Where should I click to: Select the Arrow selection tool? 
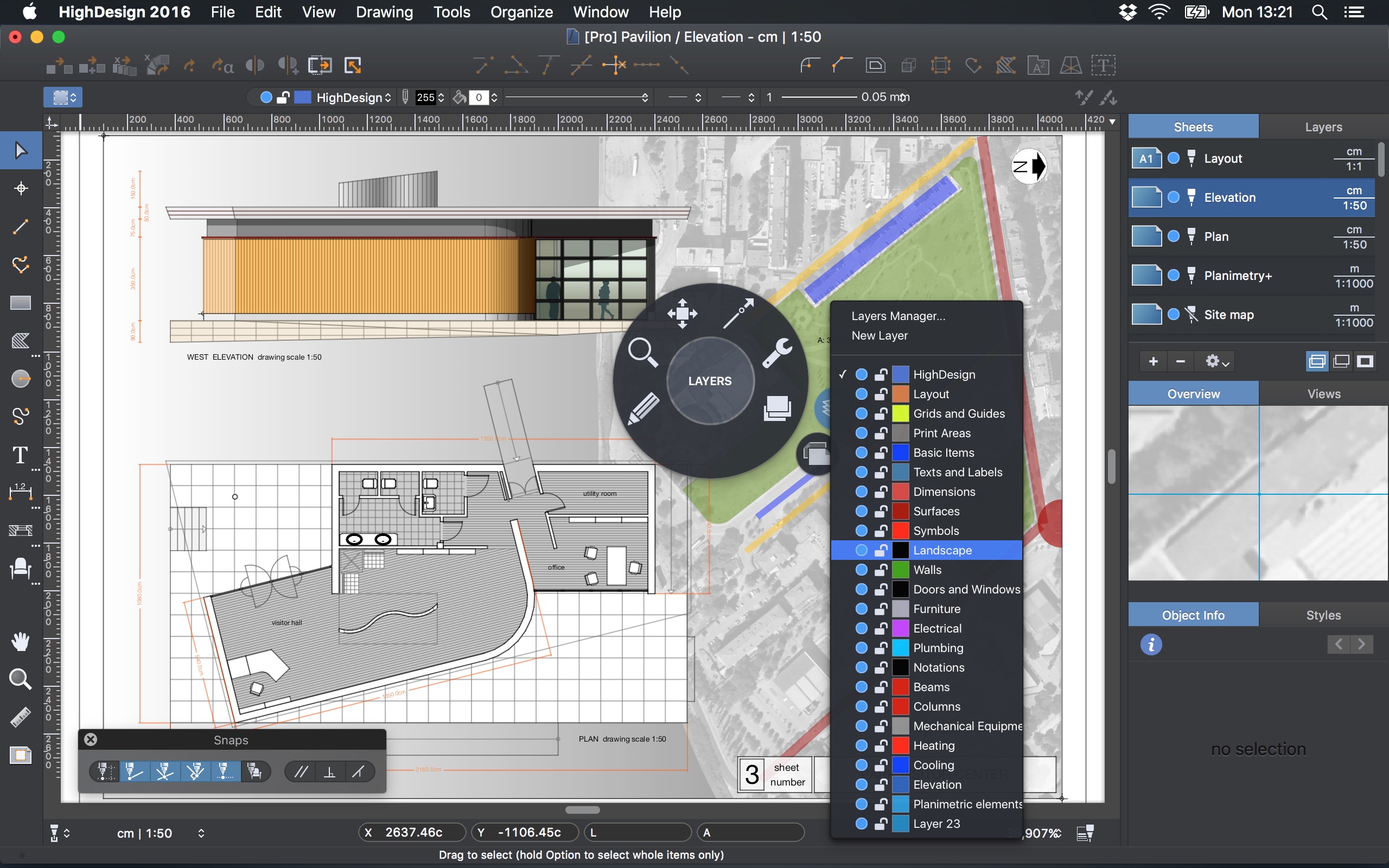21,150
